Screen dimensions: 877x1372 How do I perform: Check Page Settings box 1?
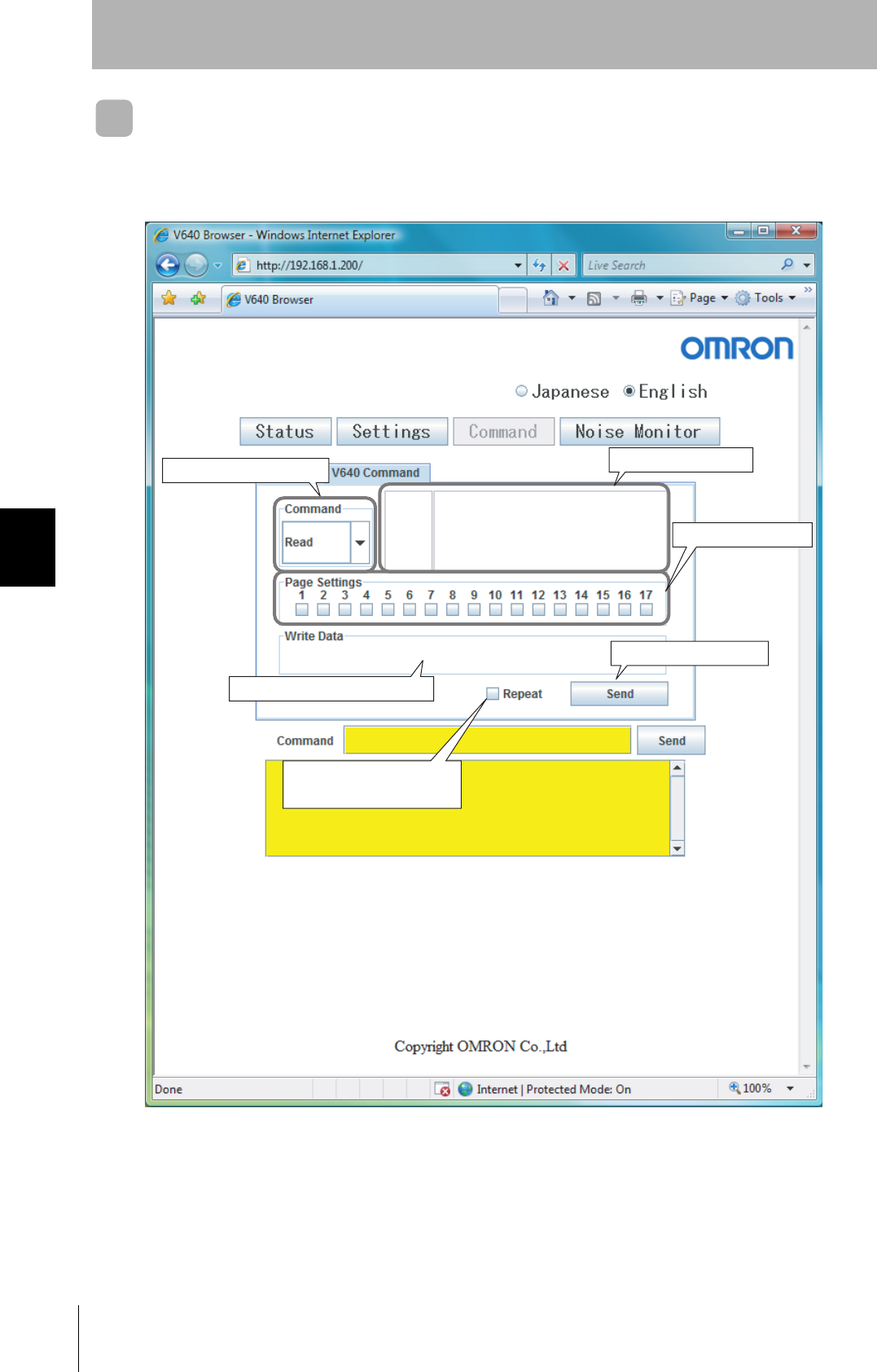[302, 609]
